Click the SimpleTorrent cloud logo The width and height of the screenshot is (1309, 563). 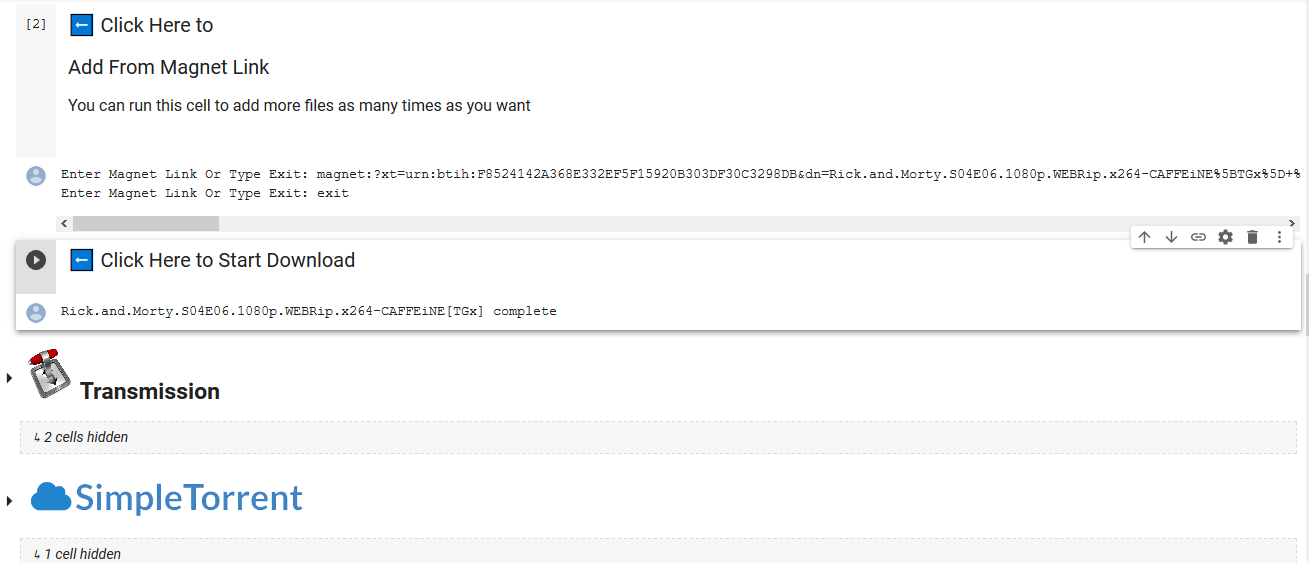pyautogui.click(x=50, y=497)
